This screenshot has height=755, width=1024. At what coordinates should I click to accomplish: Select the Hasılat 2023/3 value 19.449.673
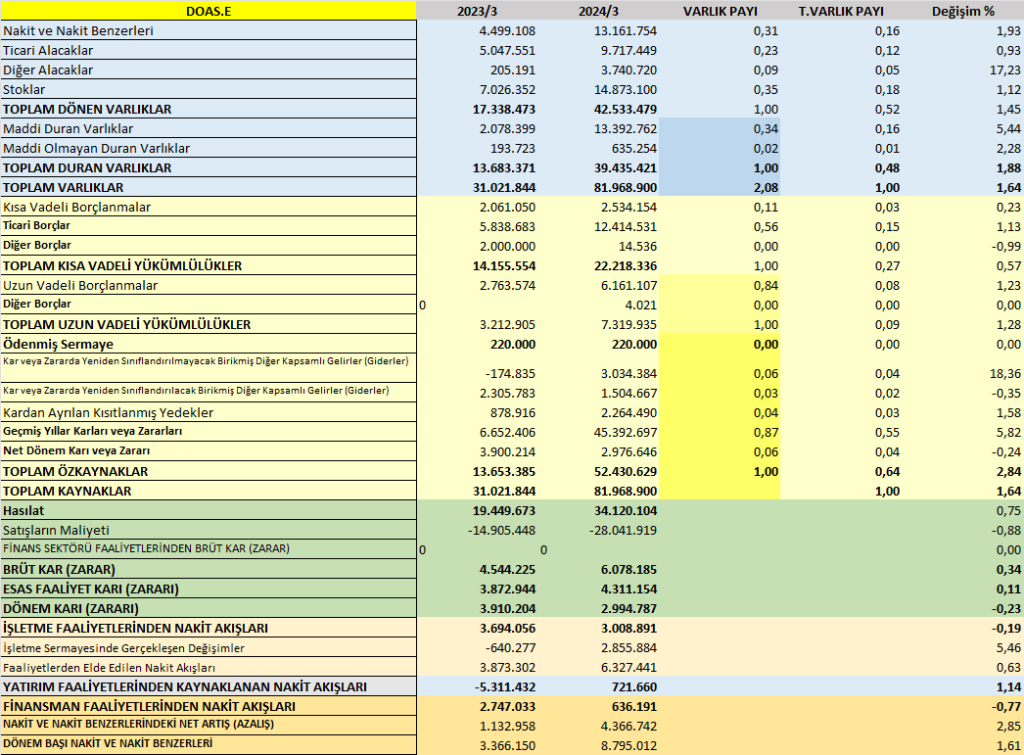click(504, 511)
